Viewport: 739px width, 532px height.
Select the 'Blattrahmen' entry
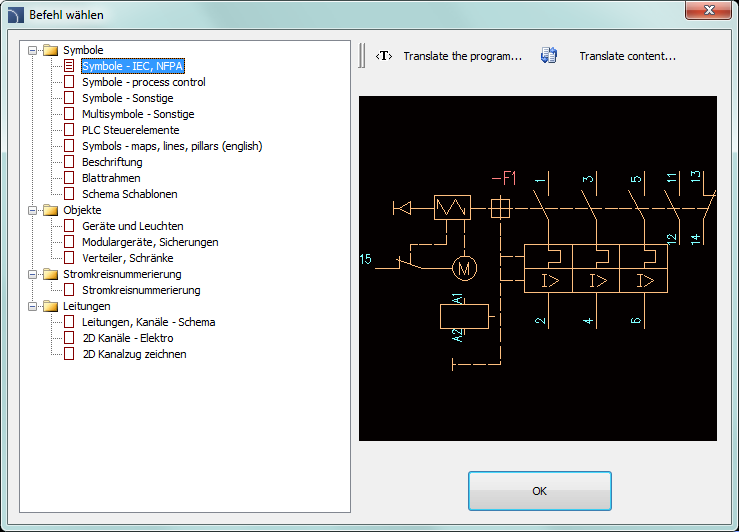coord(111,178)
